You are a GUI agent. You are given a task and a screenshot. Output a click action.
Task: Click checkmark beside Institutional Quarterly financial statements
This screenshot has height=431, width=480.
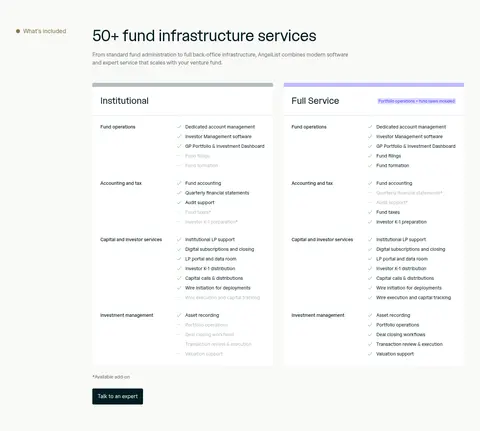point(179,193)
